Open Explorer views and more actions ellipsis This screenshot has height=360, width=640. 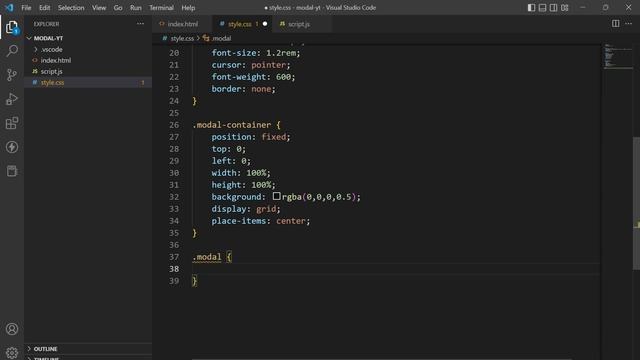point(140,24)
